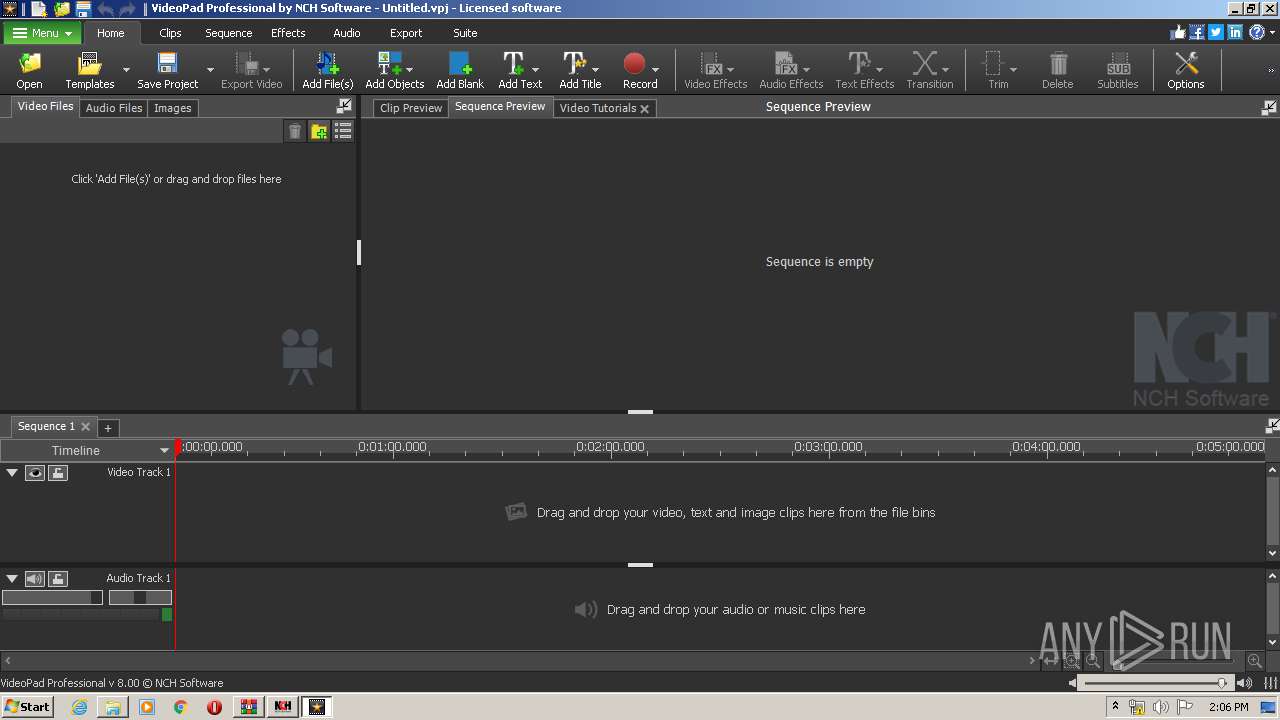Click the Save Project icon
Screen dimensions: 1280x720
coord(167,64)
